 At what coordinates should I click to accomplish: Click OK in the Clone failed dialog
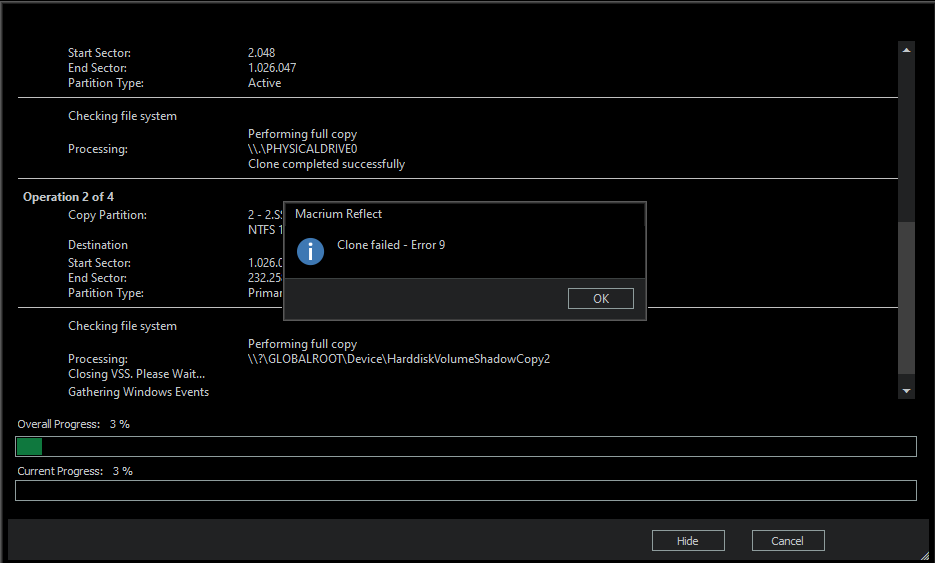pyautogui.click(x=600, y=299)
